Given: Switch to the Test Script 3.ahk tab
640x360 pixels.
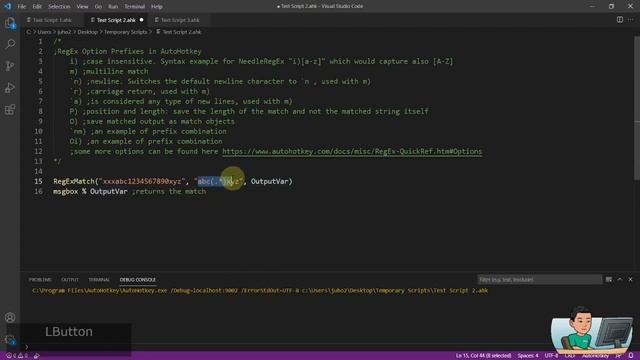Looking at the screenshot, I should (x=180, y=20).
